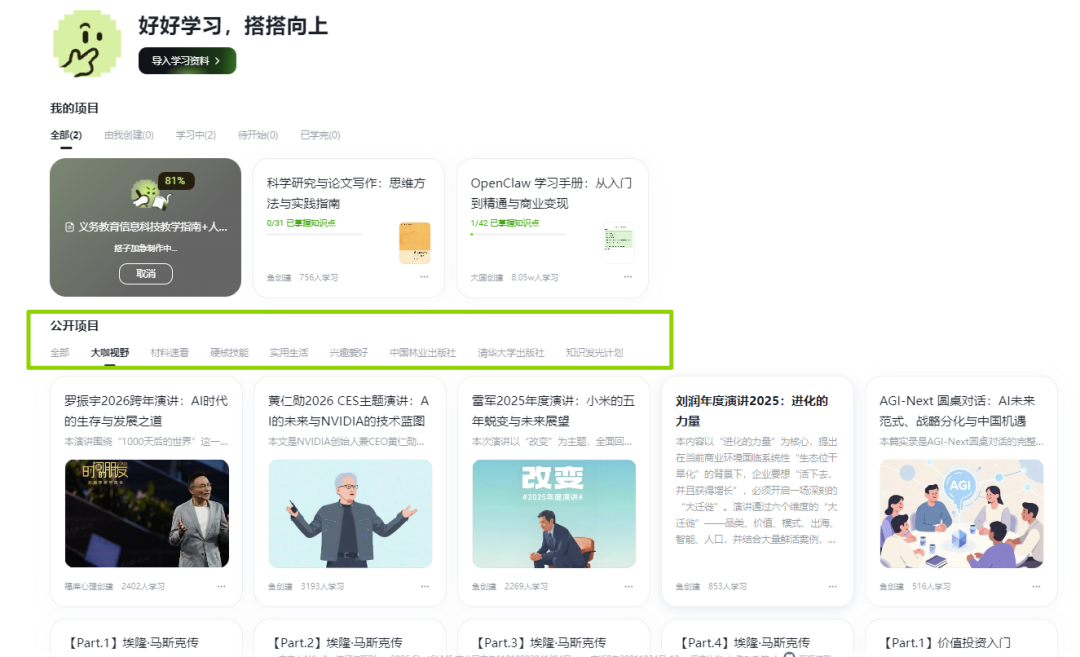Click the 科学研究与论文写作 book cover thumbnail
Viewport: 1080px width, 657px height.
click(415, 242)
